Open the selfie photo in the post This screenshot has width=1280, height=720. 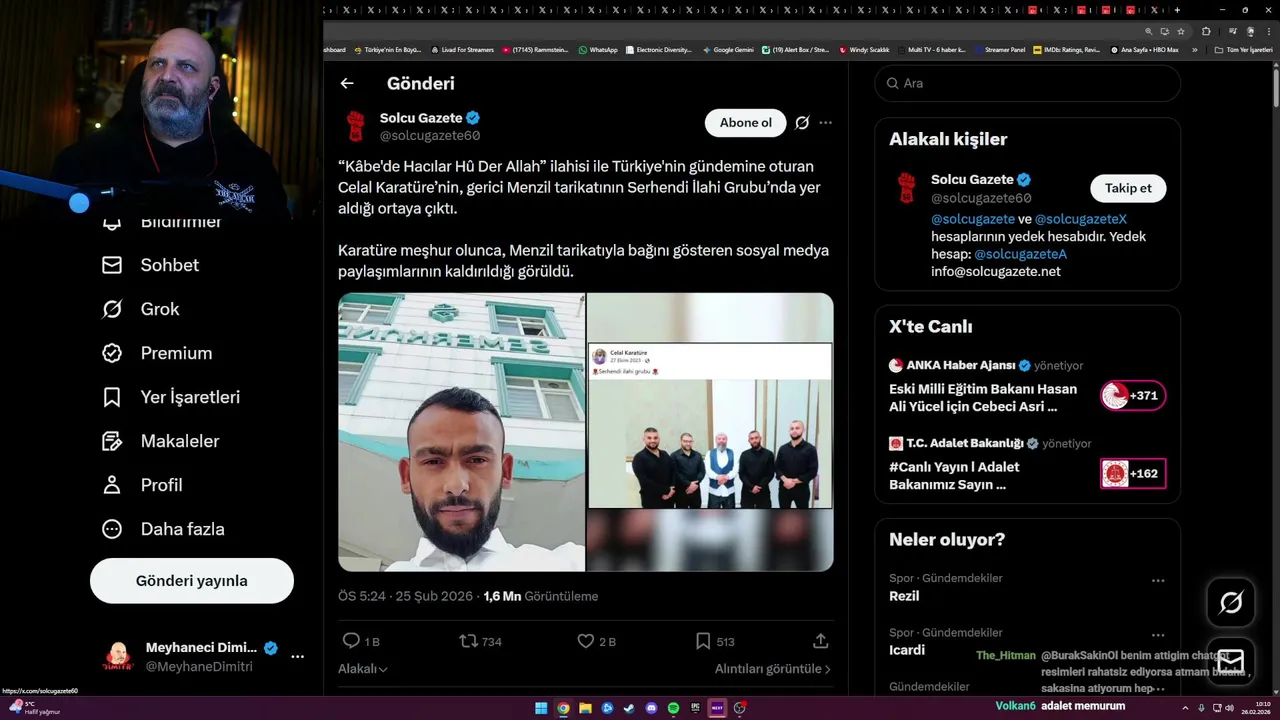click(x=461, y=432)
